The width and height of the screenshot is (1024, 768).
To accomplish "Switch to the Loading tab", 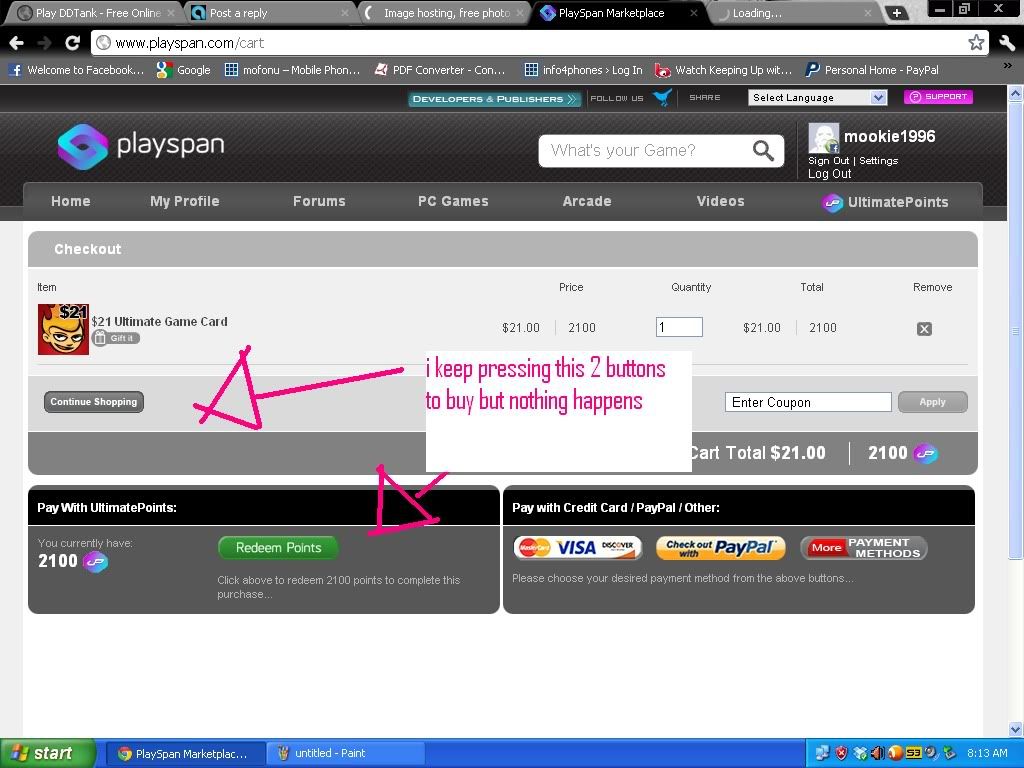I will tap(793, 13).
